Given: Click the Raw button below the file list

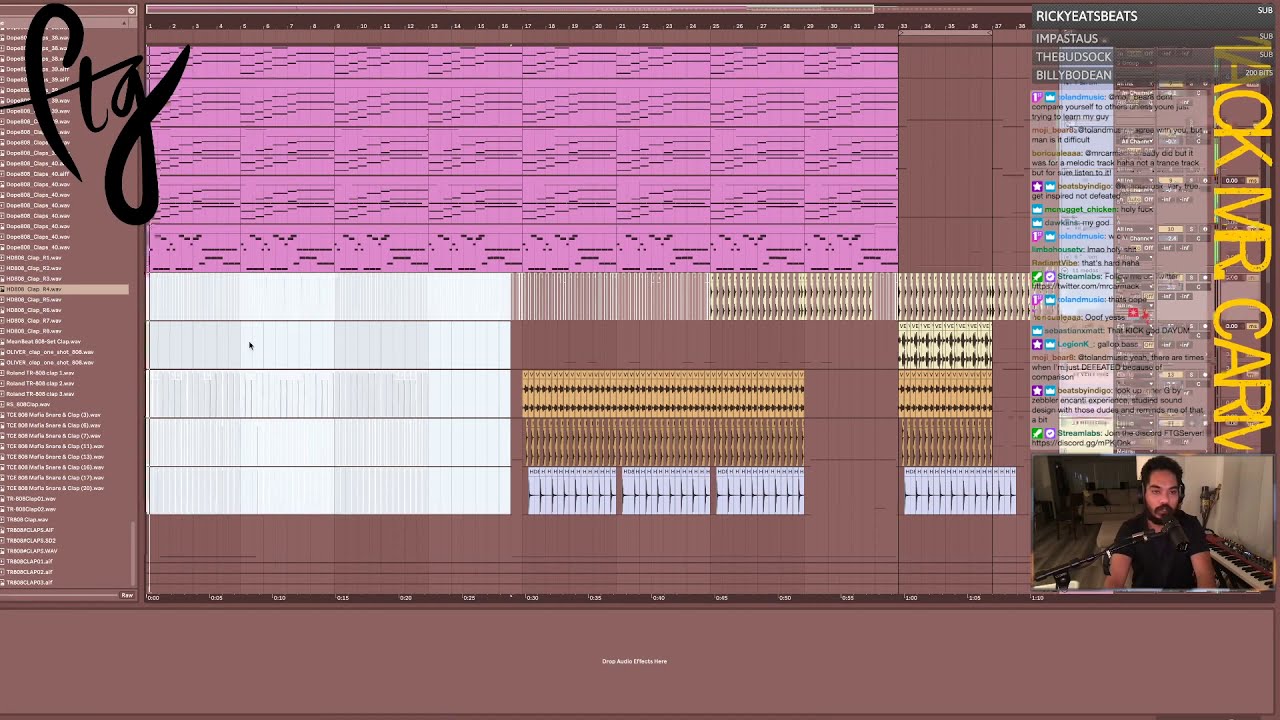Looking at the screenshot, I should (127, 596).
